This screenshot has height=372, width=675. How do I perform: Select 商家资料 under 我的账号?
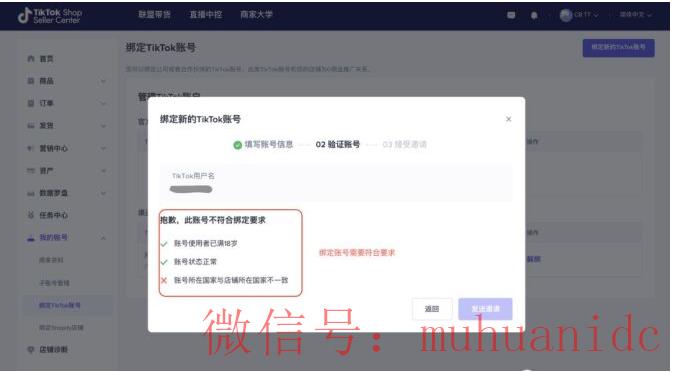(51, 260)
